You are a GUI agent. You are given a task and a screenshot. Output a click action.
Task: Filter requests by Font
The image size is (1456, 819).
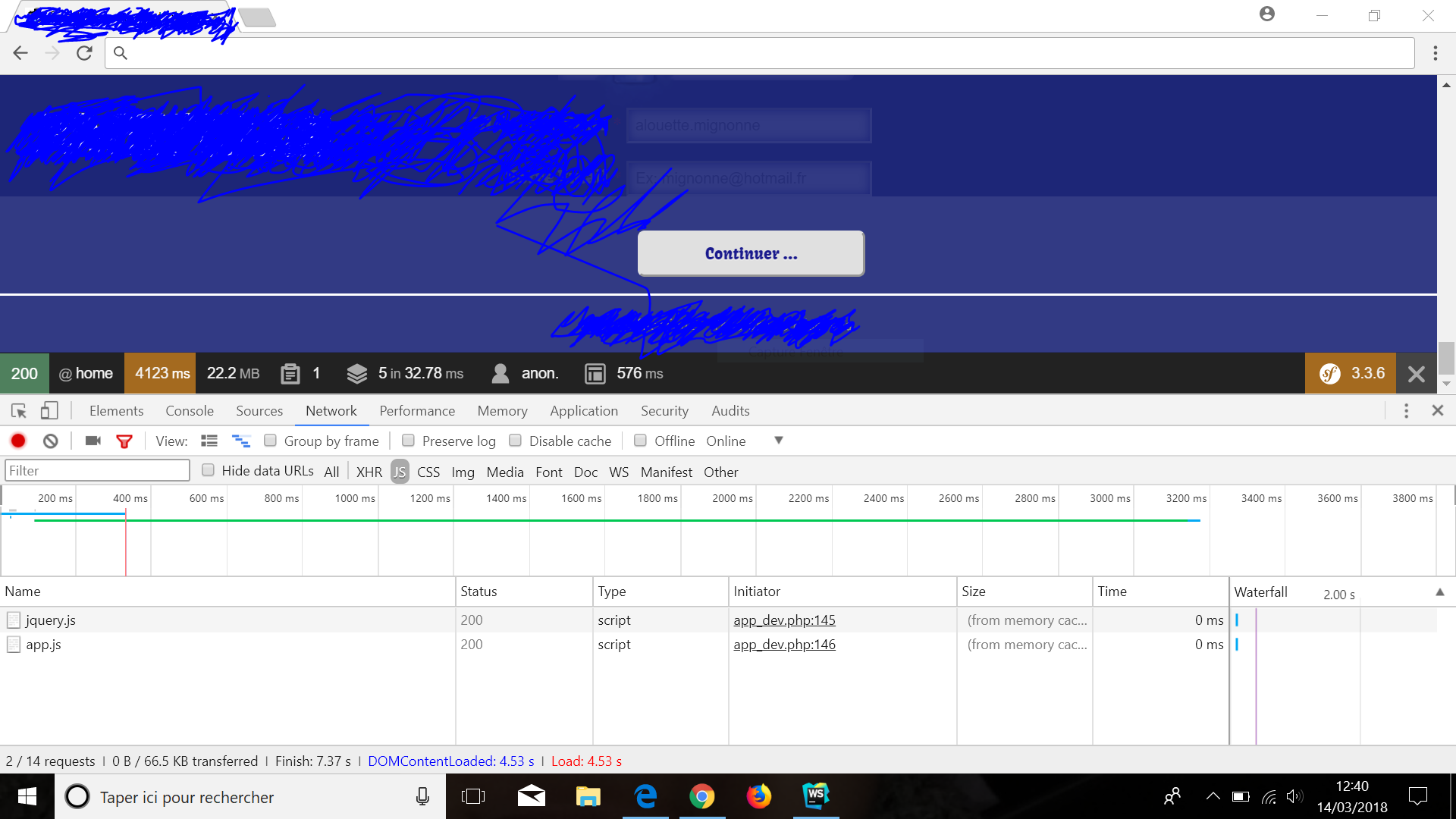pos(549,472)
